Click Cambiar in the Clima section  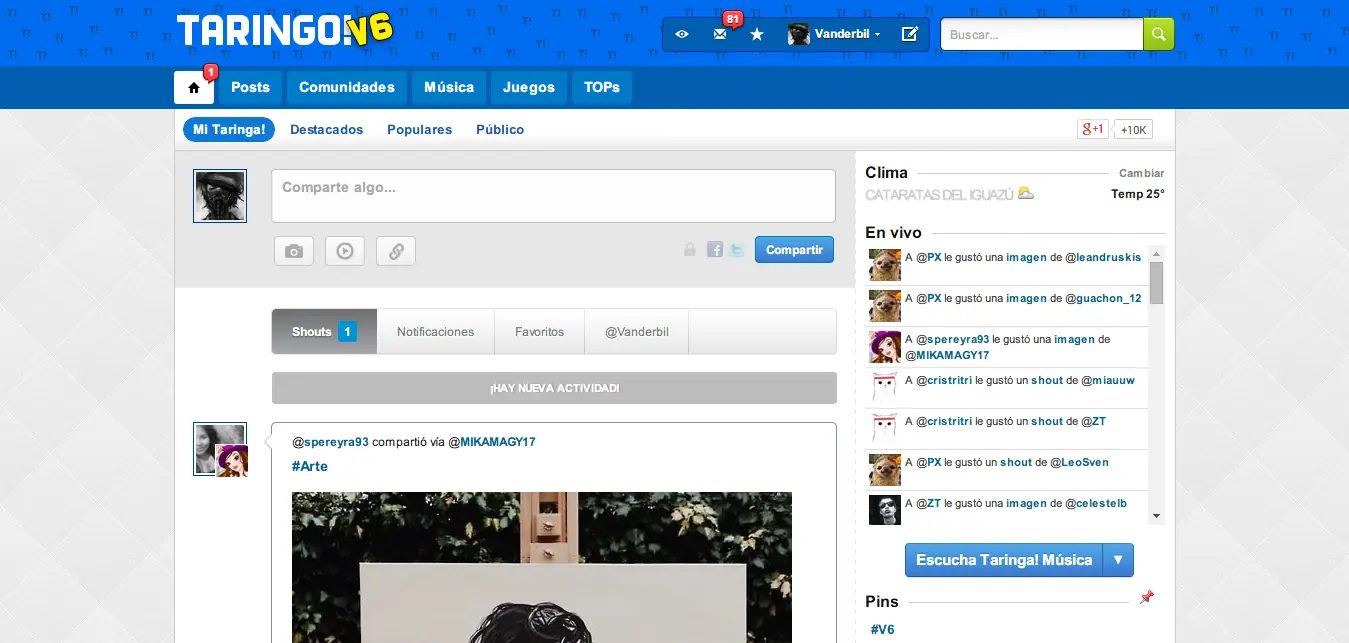pos(1141,173)
